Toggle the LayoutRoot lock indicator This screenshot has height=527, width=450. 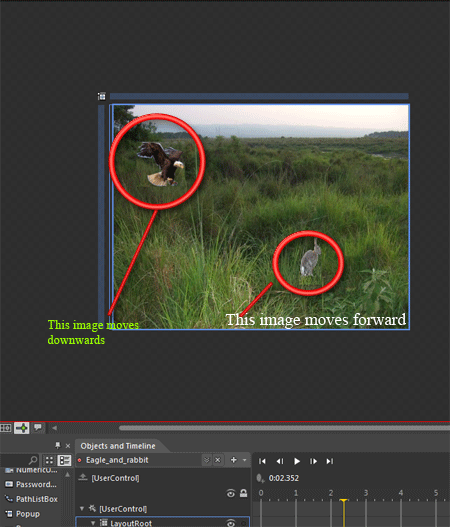click(243, 523)
